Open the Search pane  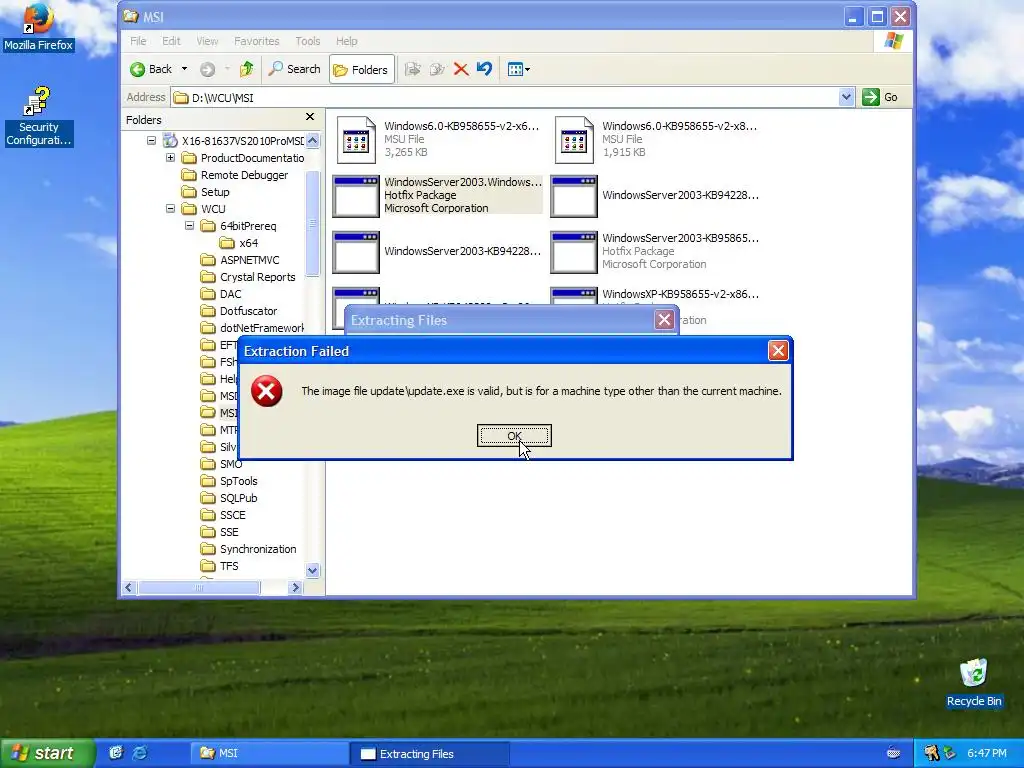[x=295, y=69]
